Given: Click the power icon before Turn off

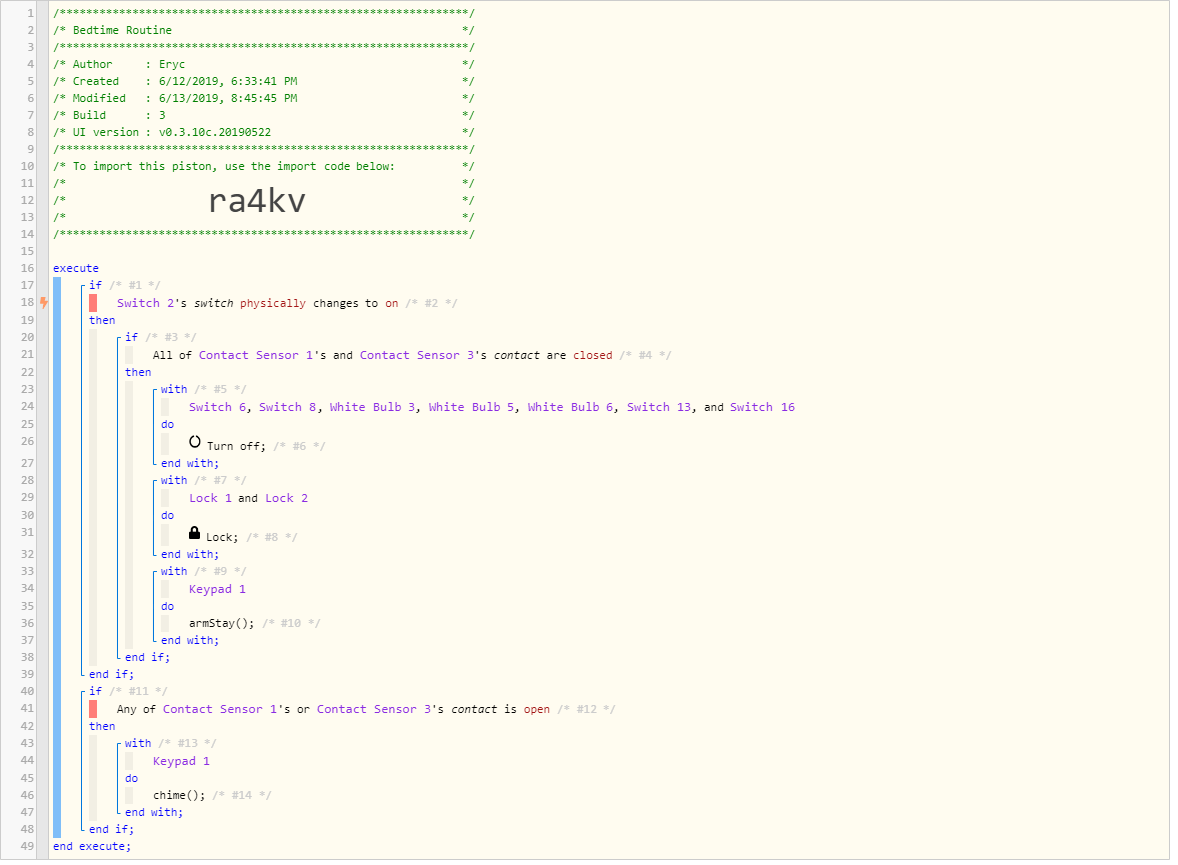Looking at the screenshot, I should (195, 442).
